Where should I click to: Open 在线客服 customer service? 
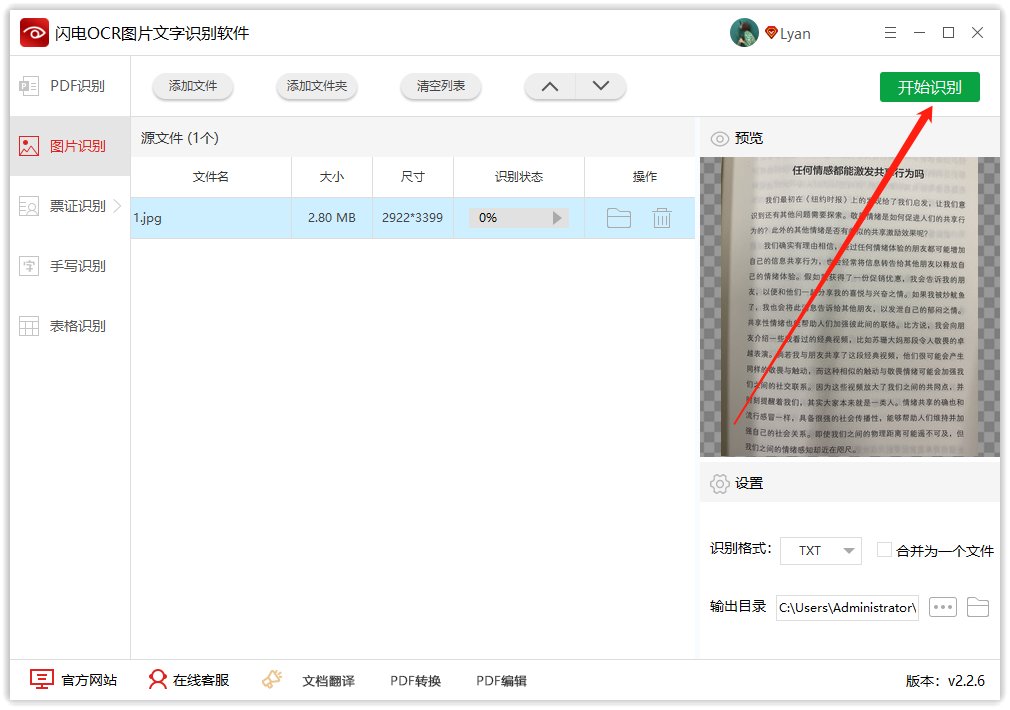point(157,679)
